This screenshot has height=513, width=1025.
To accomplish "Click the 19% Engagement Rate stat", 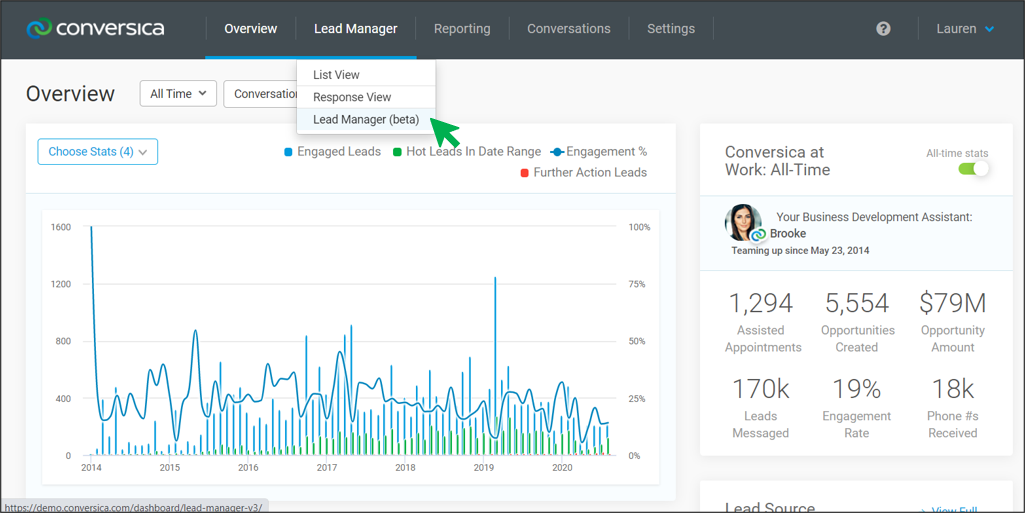I will tap(857, 408).
